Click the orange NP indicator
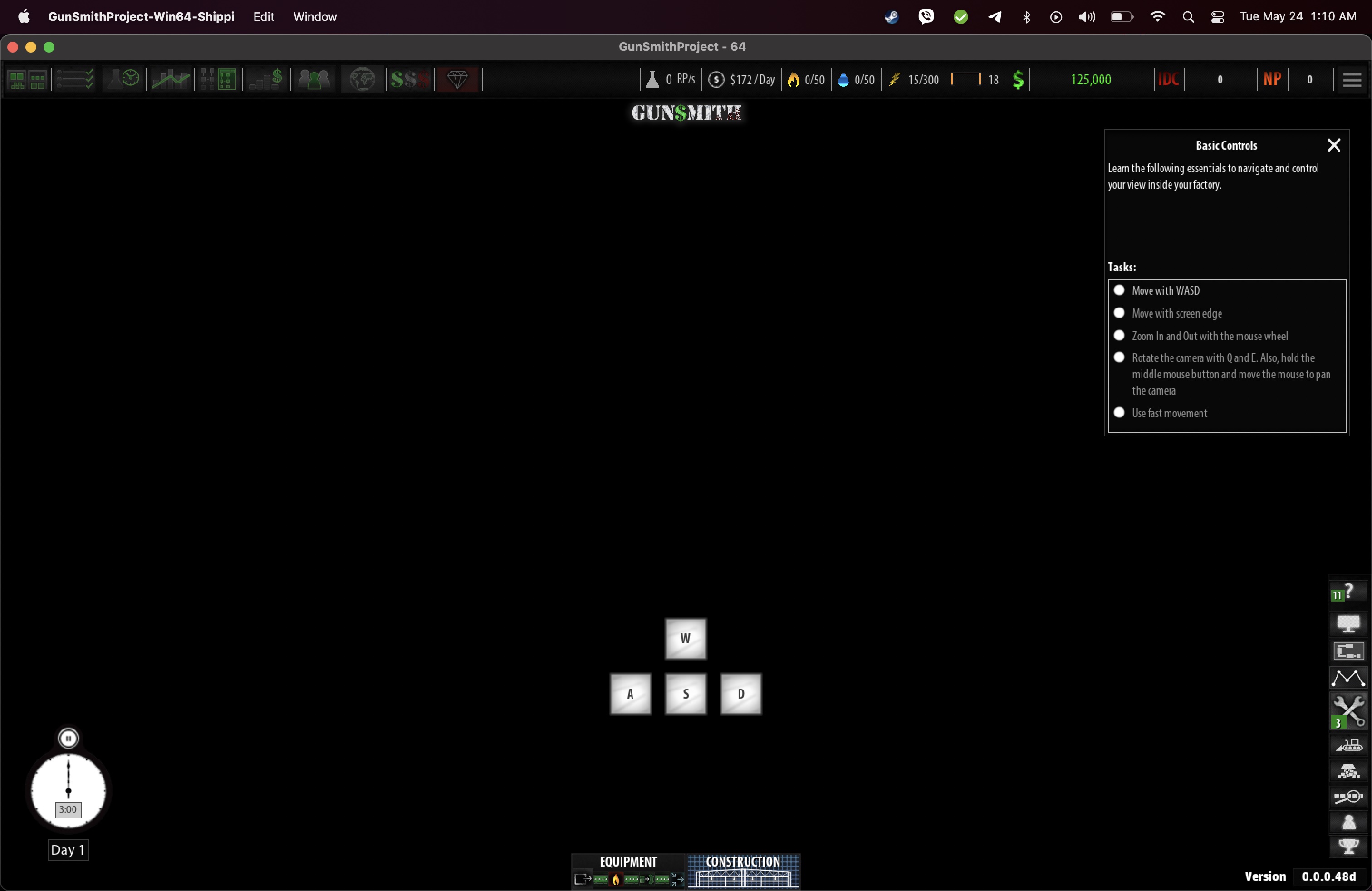Screen dimensions: 1372x891 pos(1272,79)
